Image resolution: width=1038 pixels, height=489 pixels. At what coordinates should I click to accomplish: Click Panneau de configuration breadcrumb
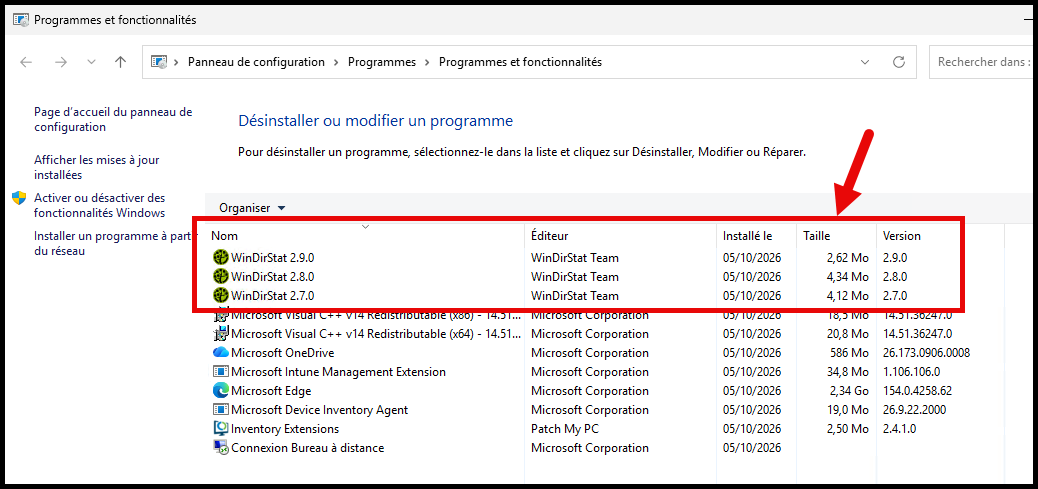coord(256,62)
